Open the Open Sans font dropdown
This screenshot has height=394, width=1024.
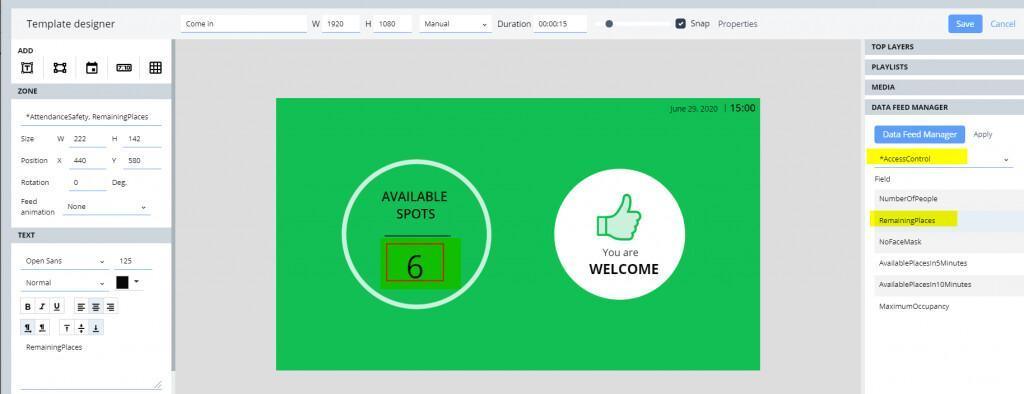pos(65,261)
